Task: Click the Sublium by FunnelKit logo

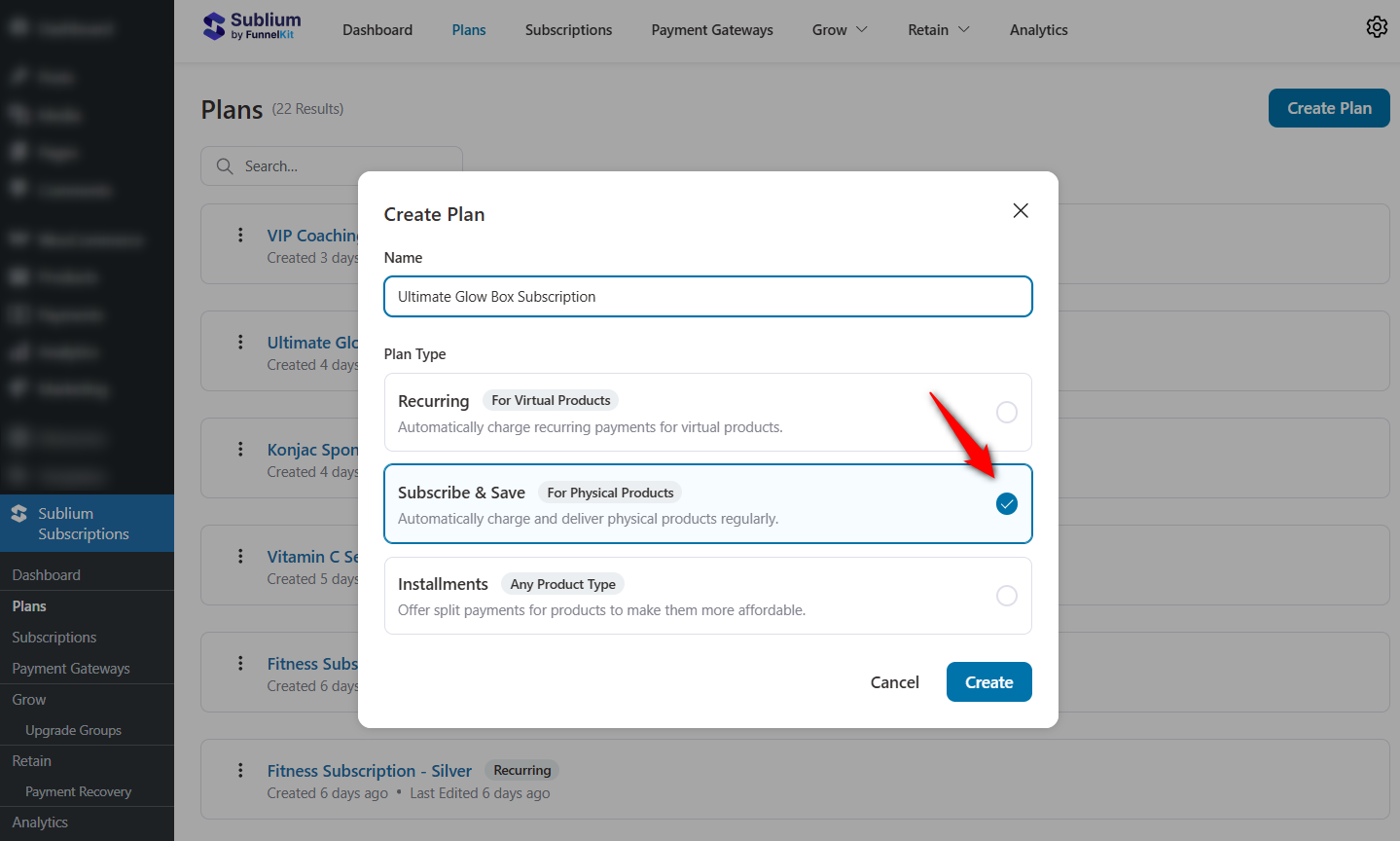Action: click(x=252, y=26)
